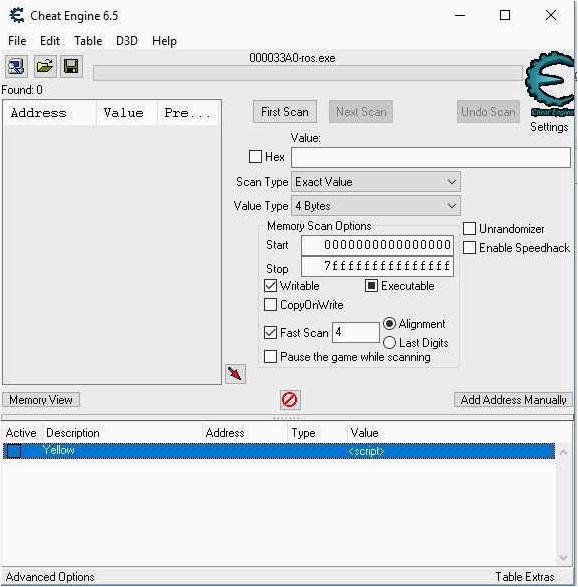Click the Value input field
This screenshot has height=587, width=578.
[431, 157]
